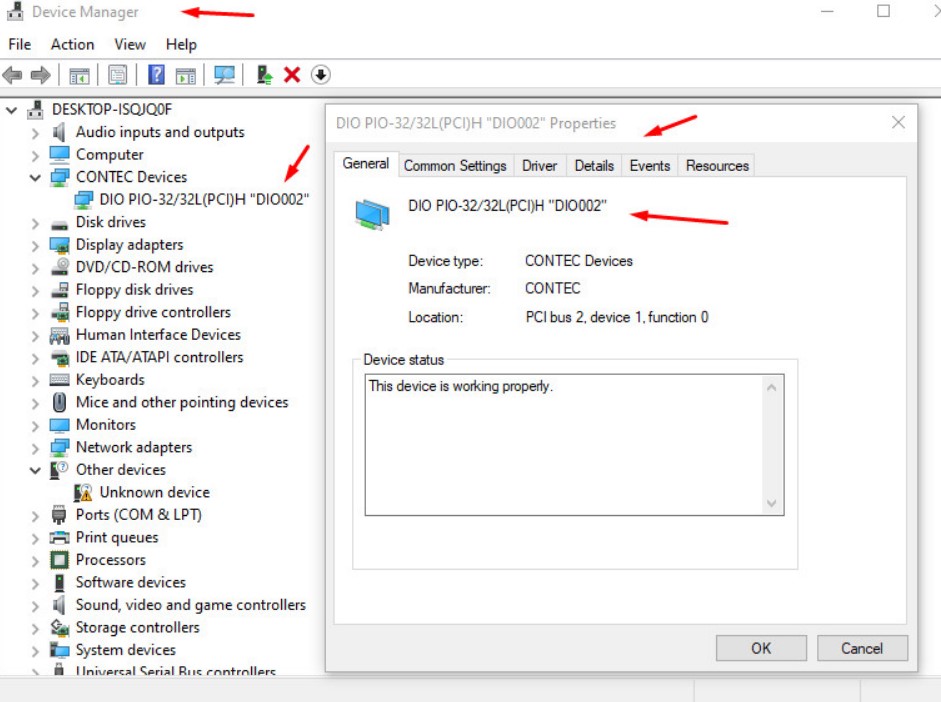Click the Audio inputs and outputs speaker icon
The height and width of the screenshot is (702, 941).
point(59,132)
